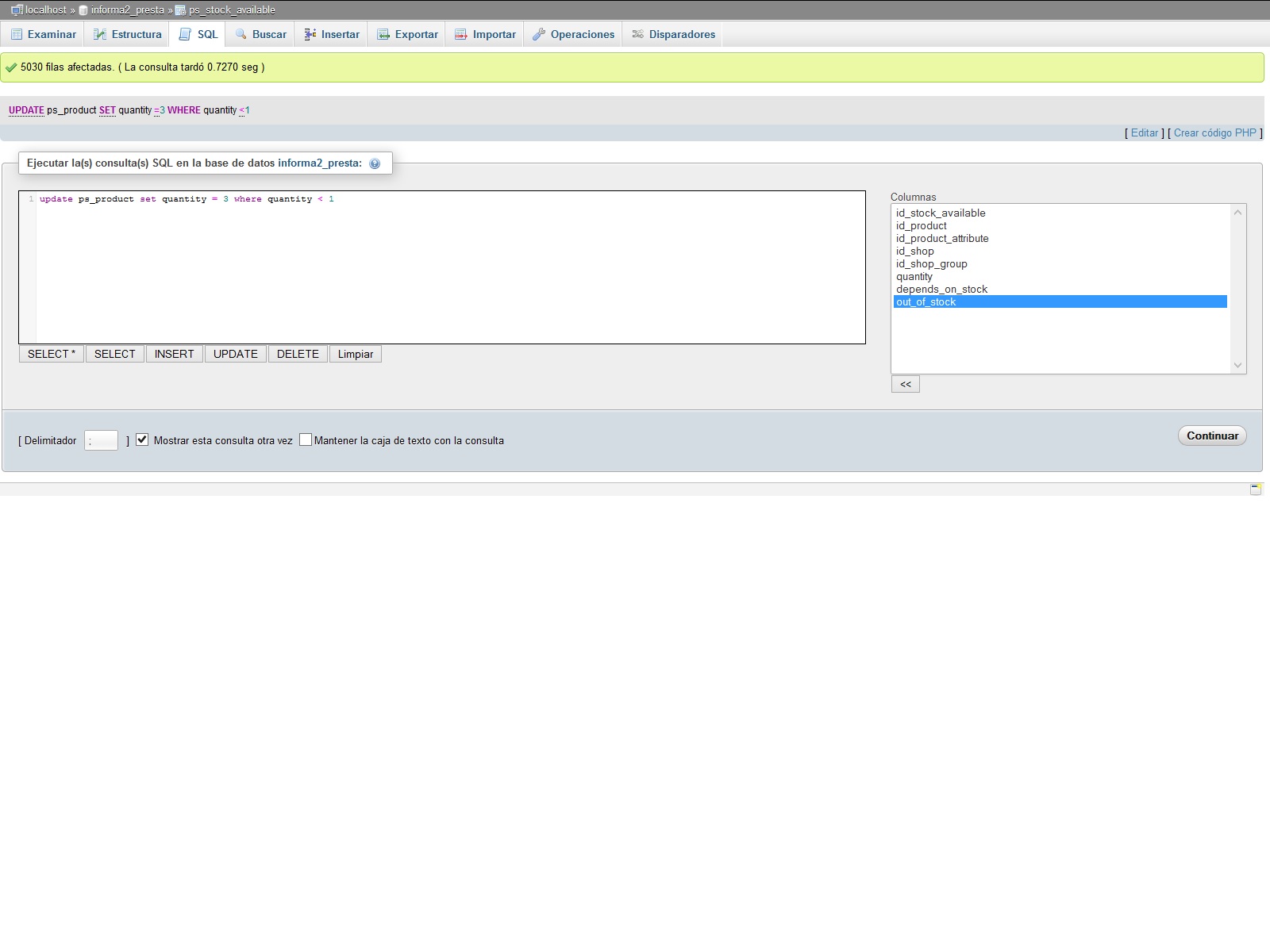Viewport: 1270px width, 952px height.
Task: Open the SQL help question-mark icon
Action: 375,163
